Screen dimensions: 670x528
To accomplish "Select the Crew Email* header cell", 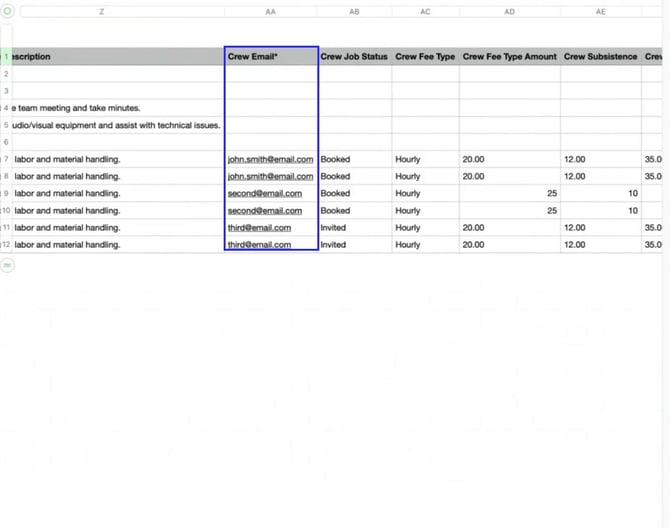I will click(271, 57).
